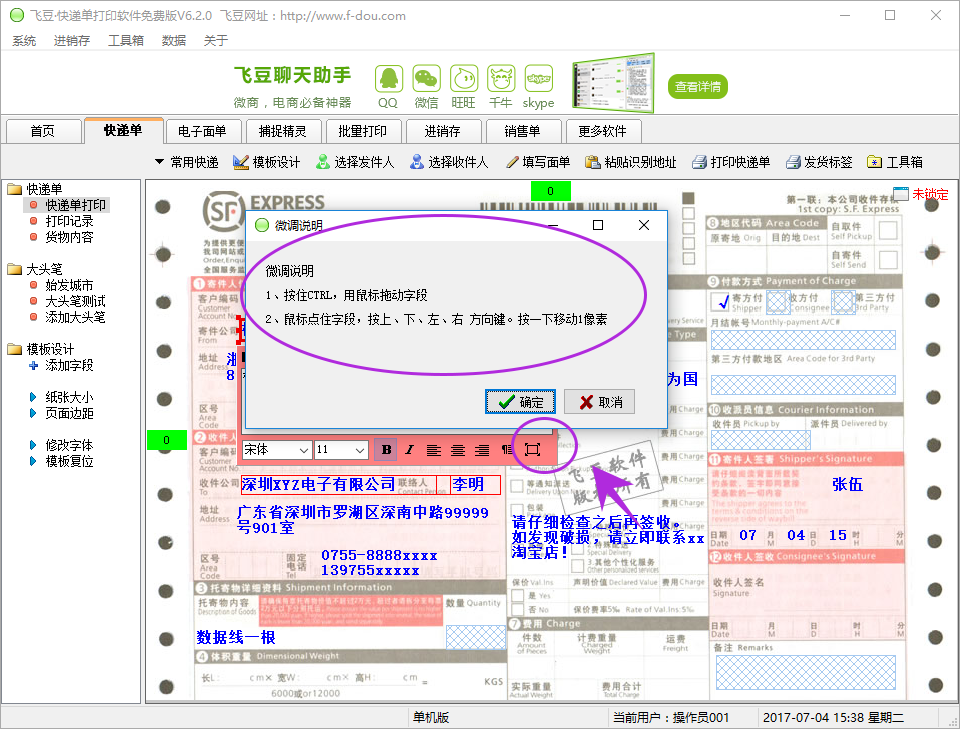Click 填写面单 pencil tool

tap(538, 162)
